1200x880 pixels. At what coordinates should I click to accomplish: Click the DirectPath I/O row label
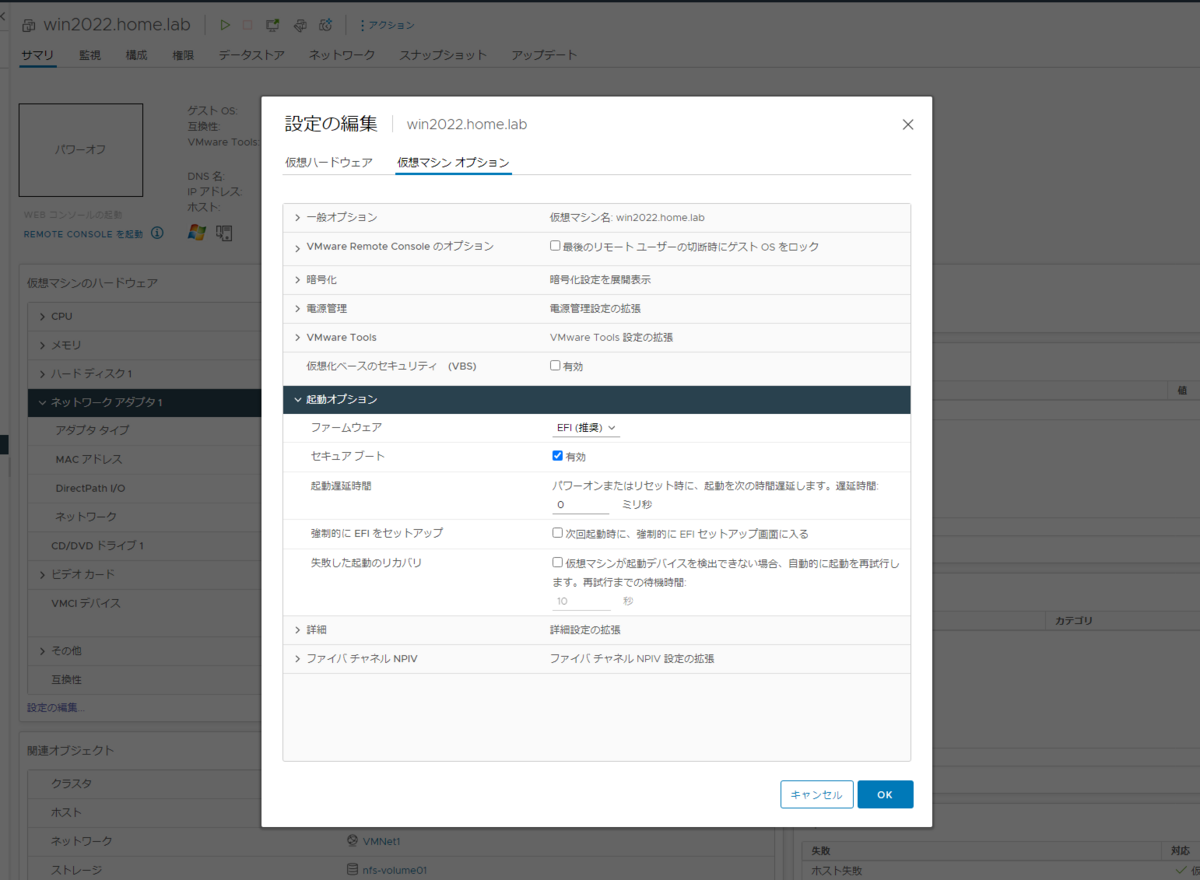point(91,488)
